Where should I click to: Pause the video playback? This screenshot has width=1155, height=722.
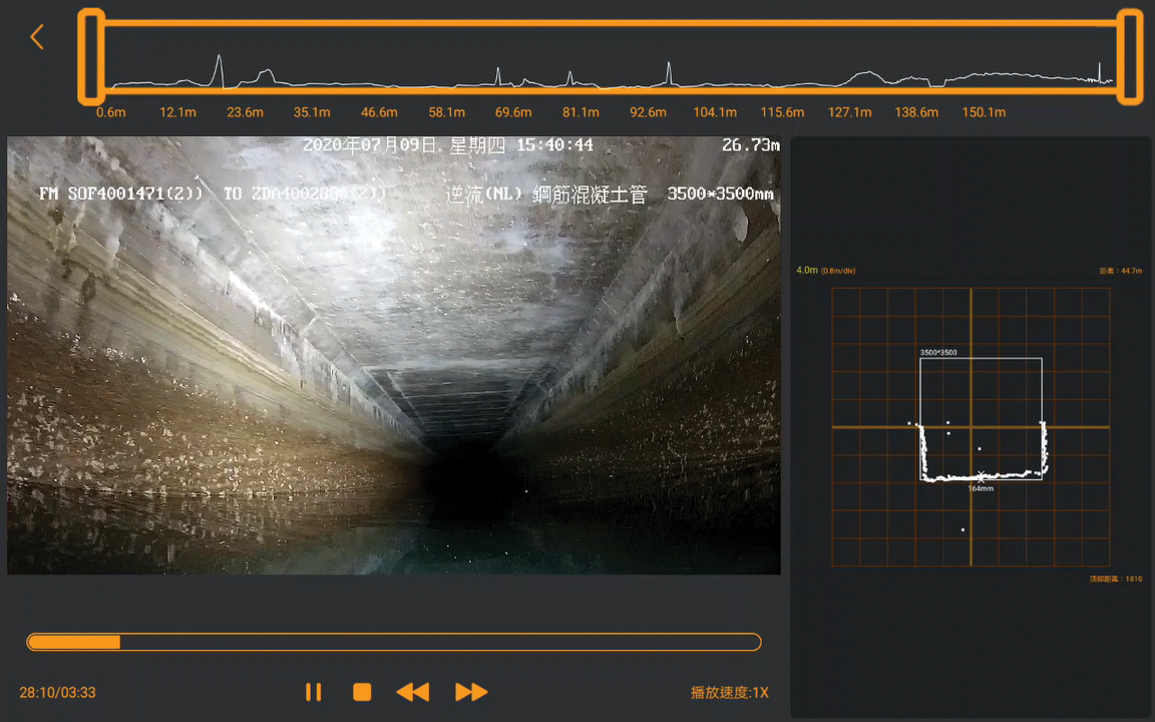pos(313,692)
